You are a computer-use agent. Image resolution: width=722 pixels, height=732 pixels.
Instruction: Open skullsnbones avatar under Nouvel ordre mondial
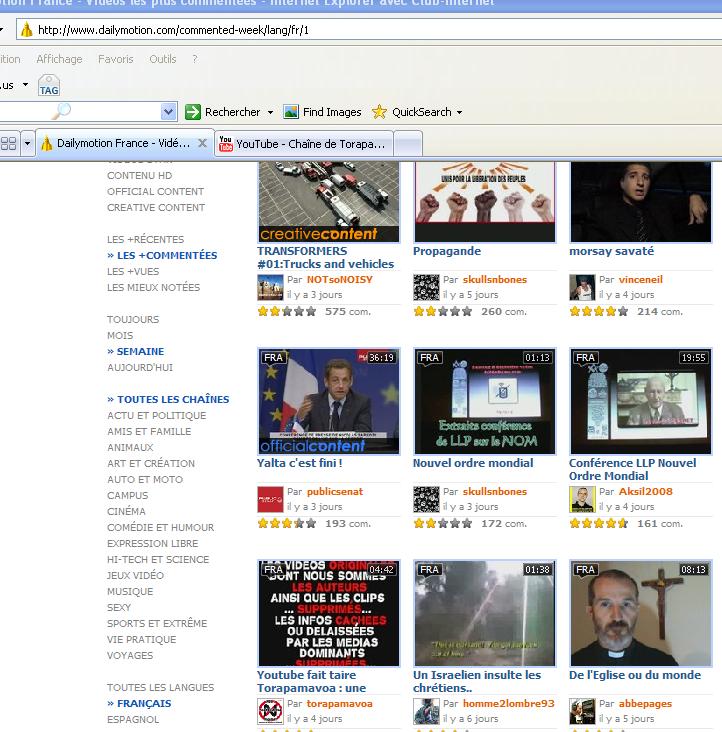[426, 499]
